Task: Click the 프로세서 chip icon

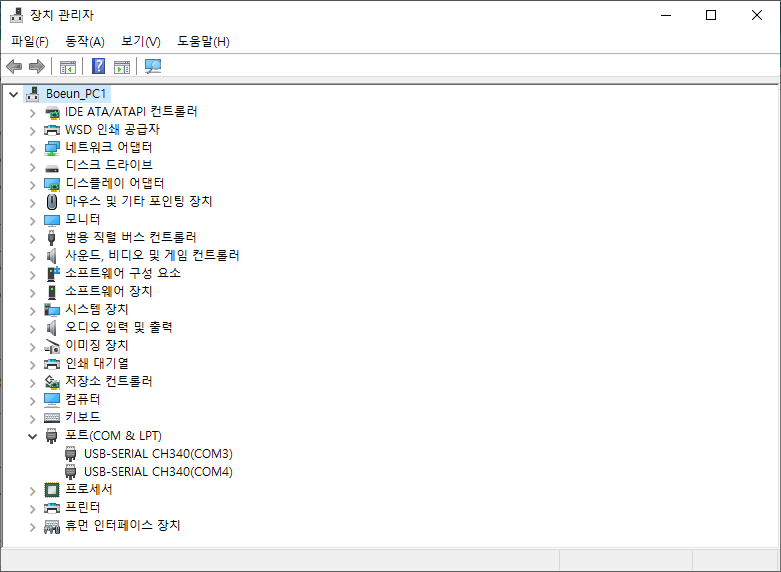Action: pos(52,490)
